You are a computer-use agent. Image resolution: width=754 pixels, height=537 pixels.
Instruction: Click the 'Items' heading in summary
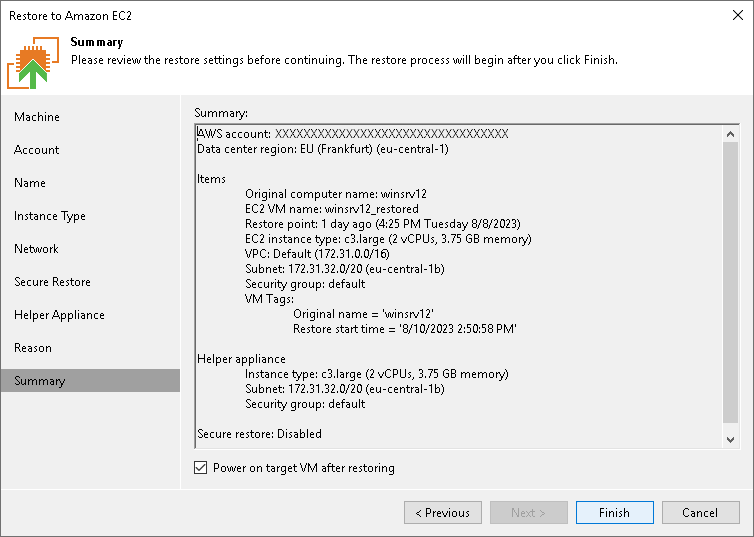[211, 179]
